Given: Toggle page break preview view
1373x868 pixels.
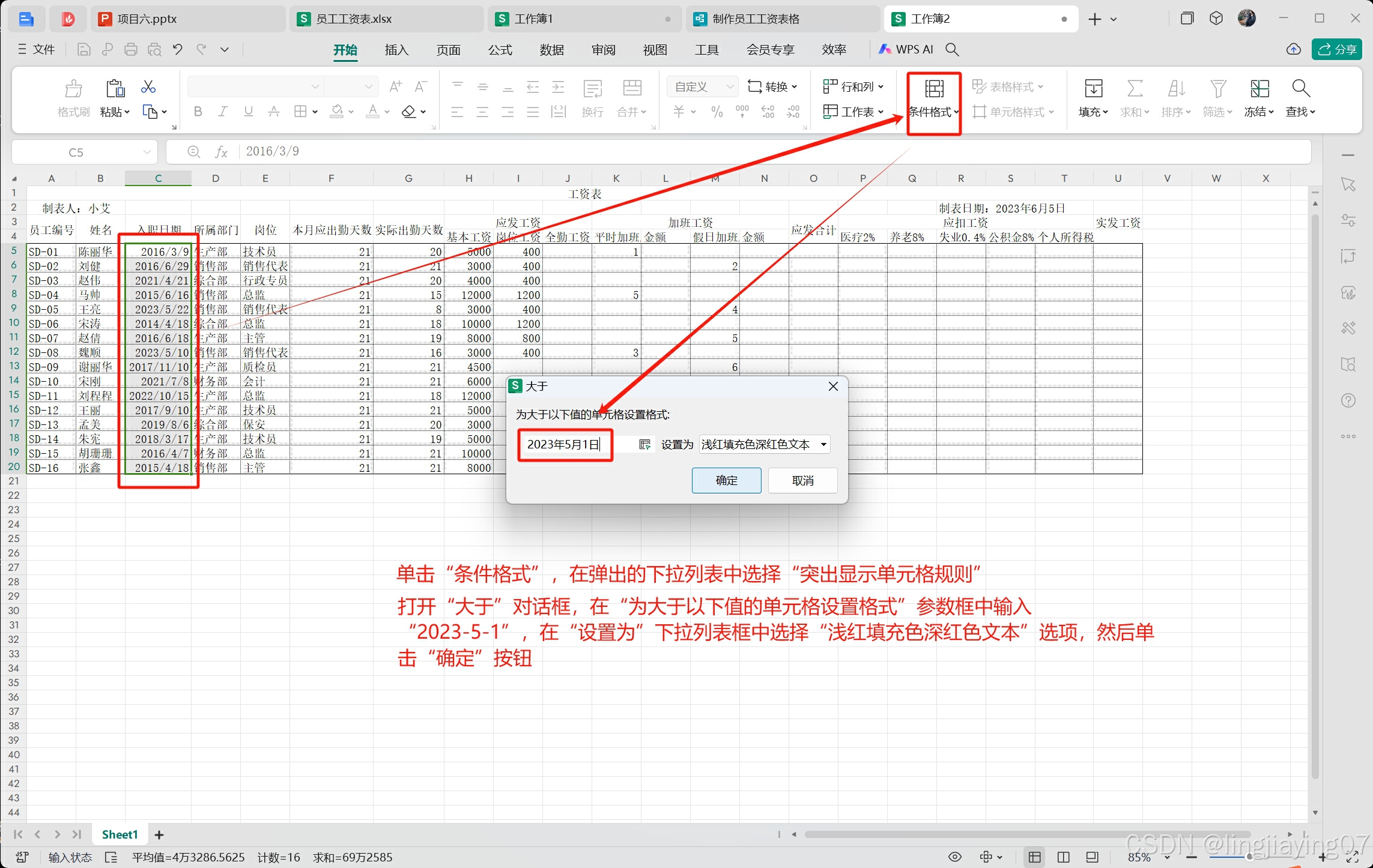Looking at the screenshot, I should pyautogui.click(x=1063, y=857).
